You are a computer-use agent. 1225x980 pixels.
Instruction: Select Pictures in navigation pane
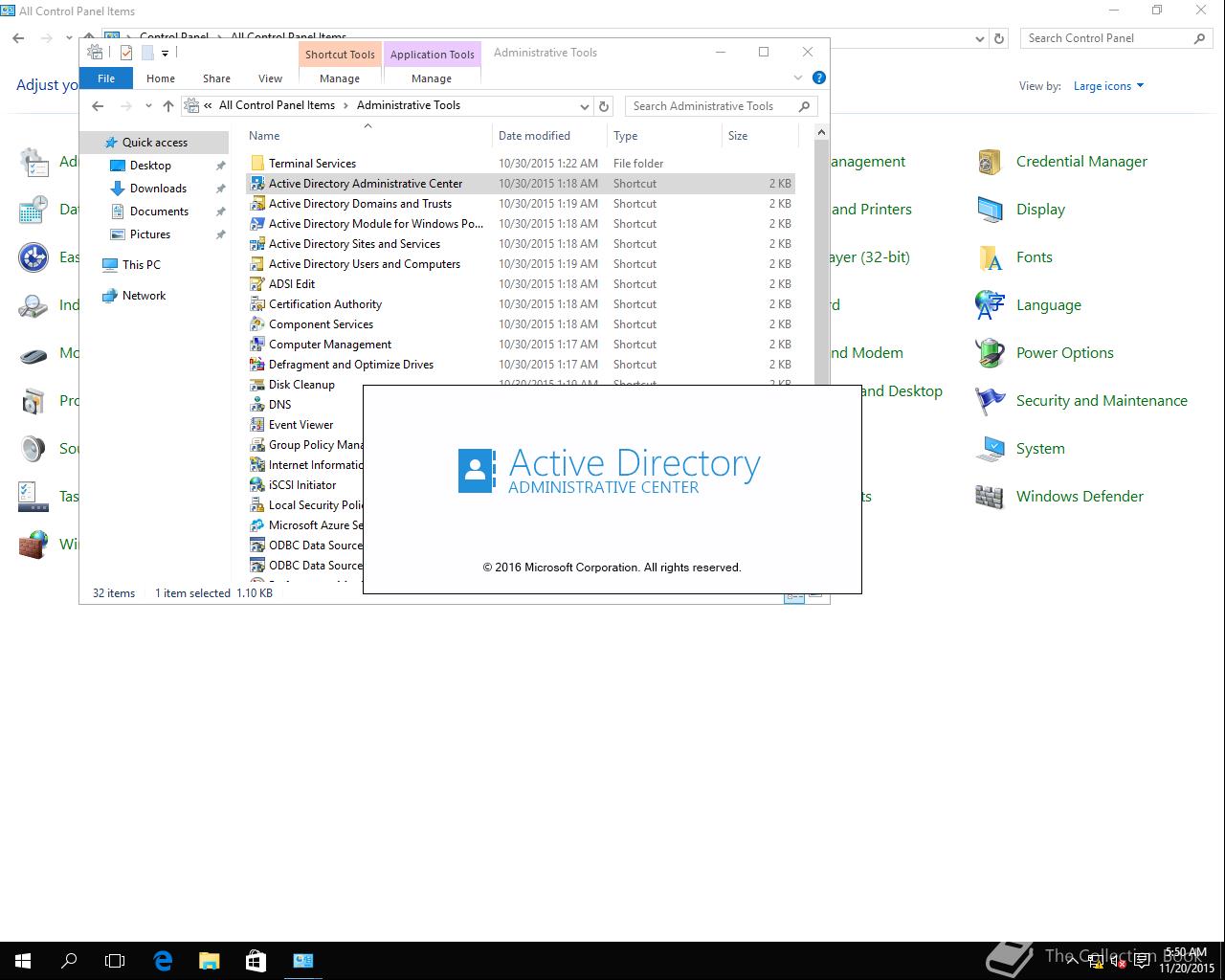150,234
